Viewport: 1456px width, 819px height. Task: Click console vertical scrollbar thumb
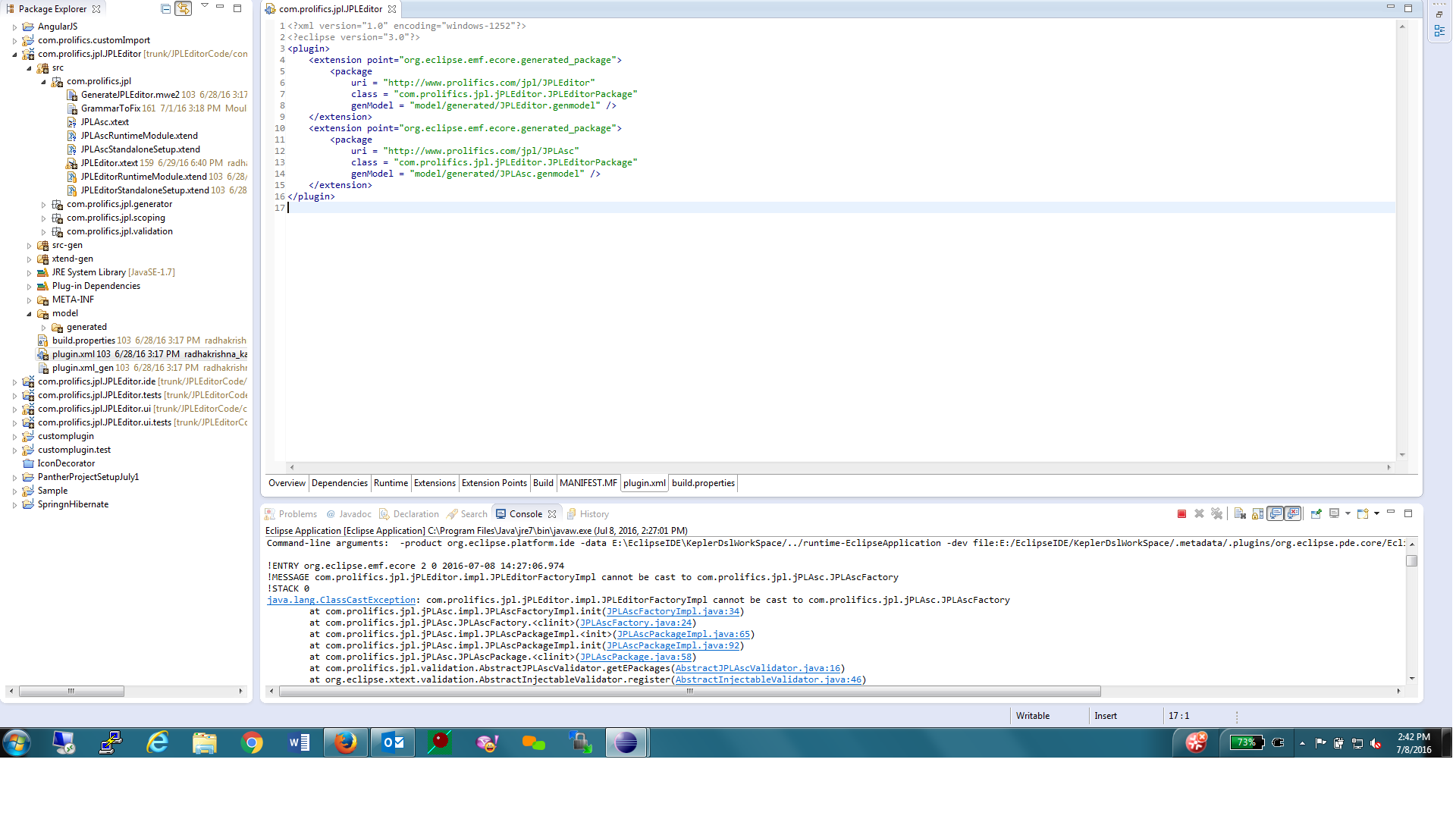pos(1411,560)
